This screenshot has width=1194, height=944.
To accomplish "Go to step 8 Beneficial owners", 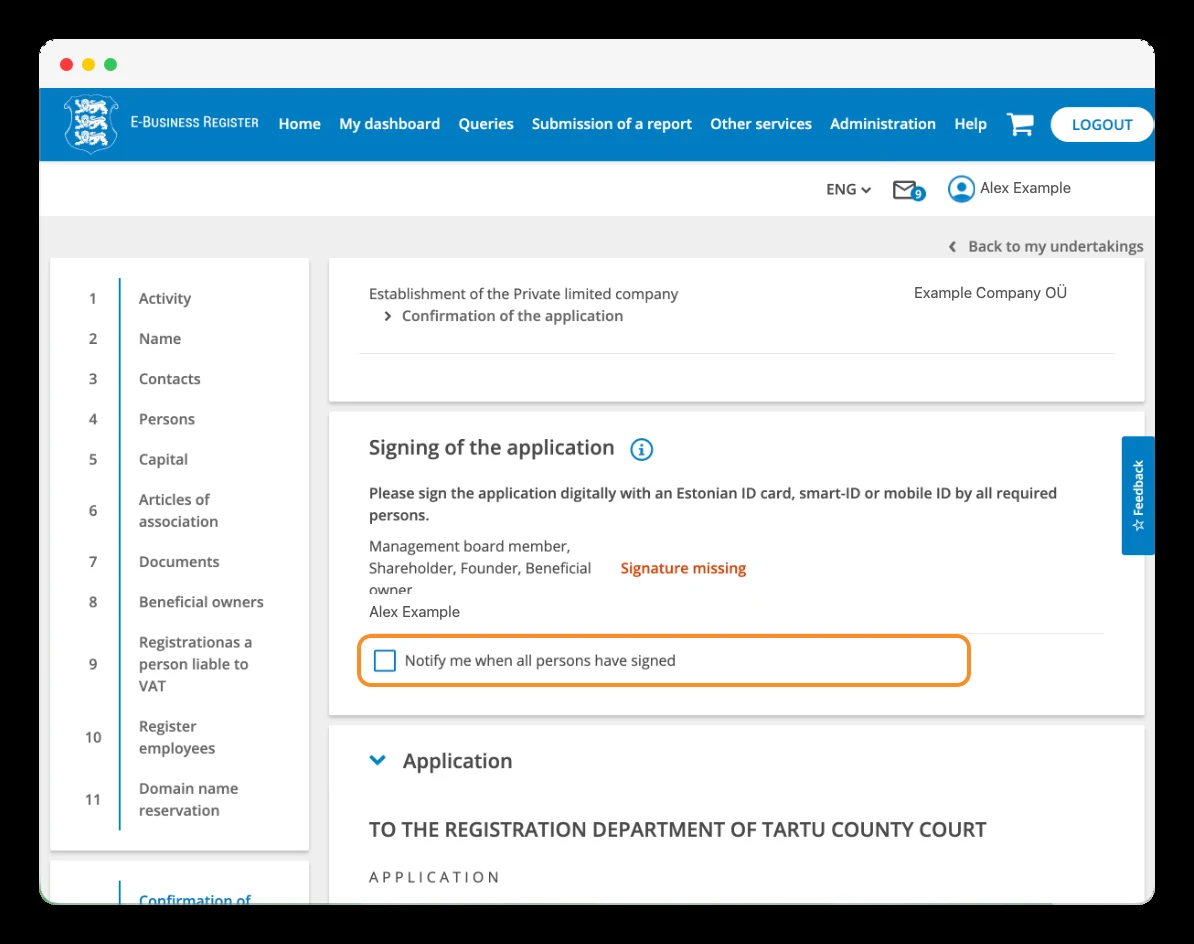I will 201,602.
